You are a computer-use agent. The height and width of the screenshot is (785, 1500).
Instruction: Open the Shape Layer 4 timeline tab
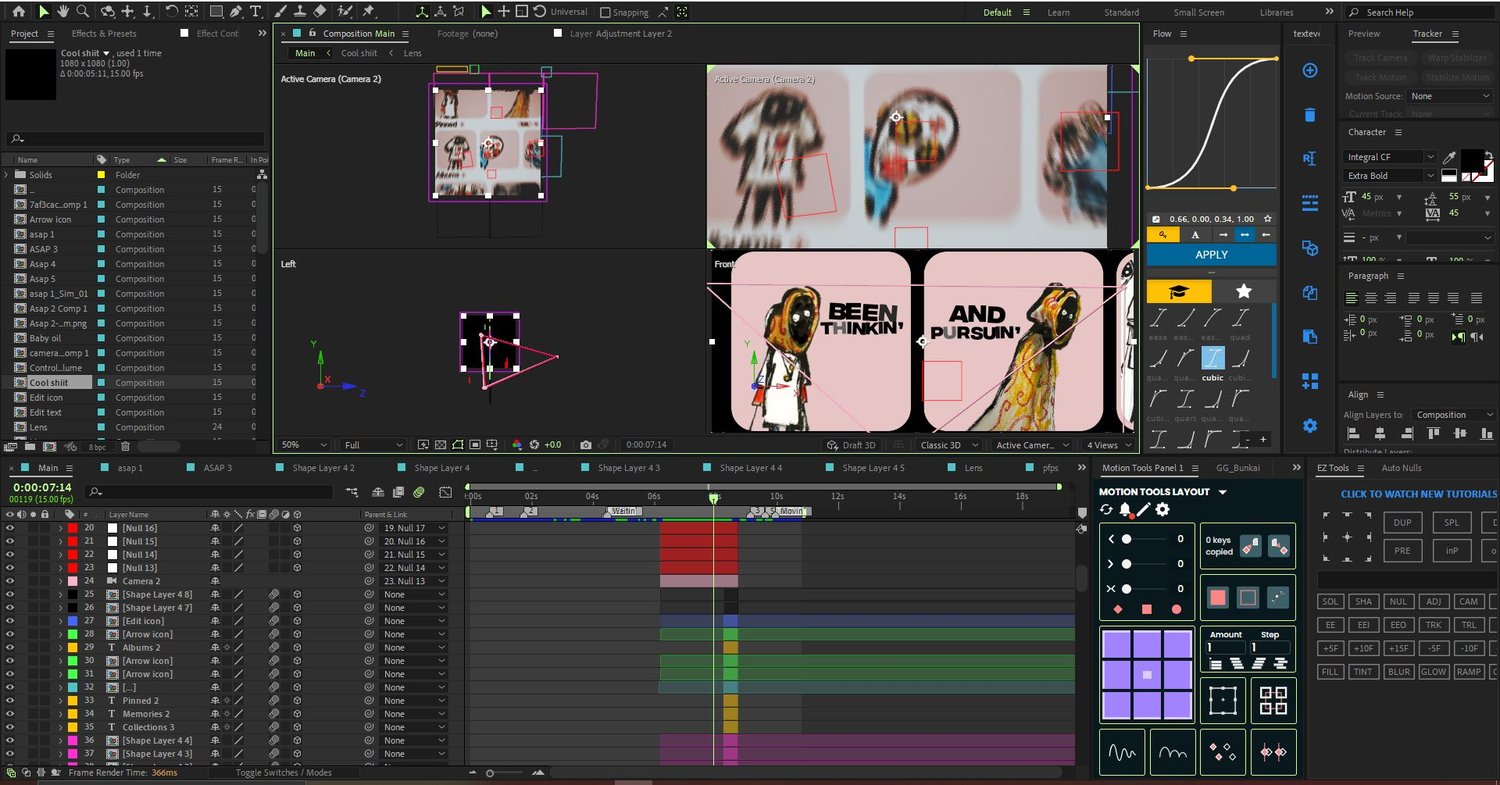point(441,468)
